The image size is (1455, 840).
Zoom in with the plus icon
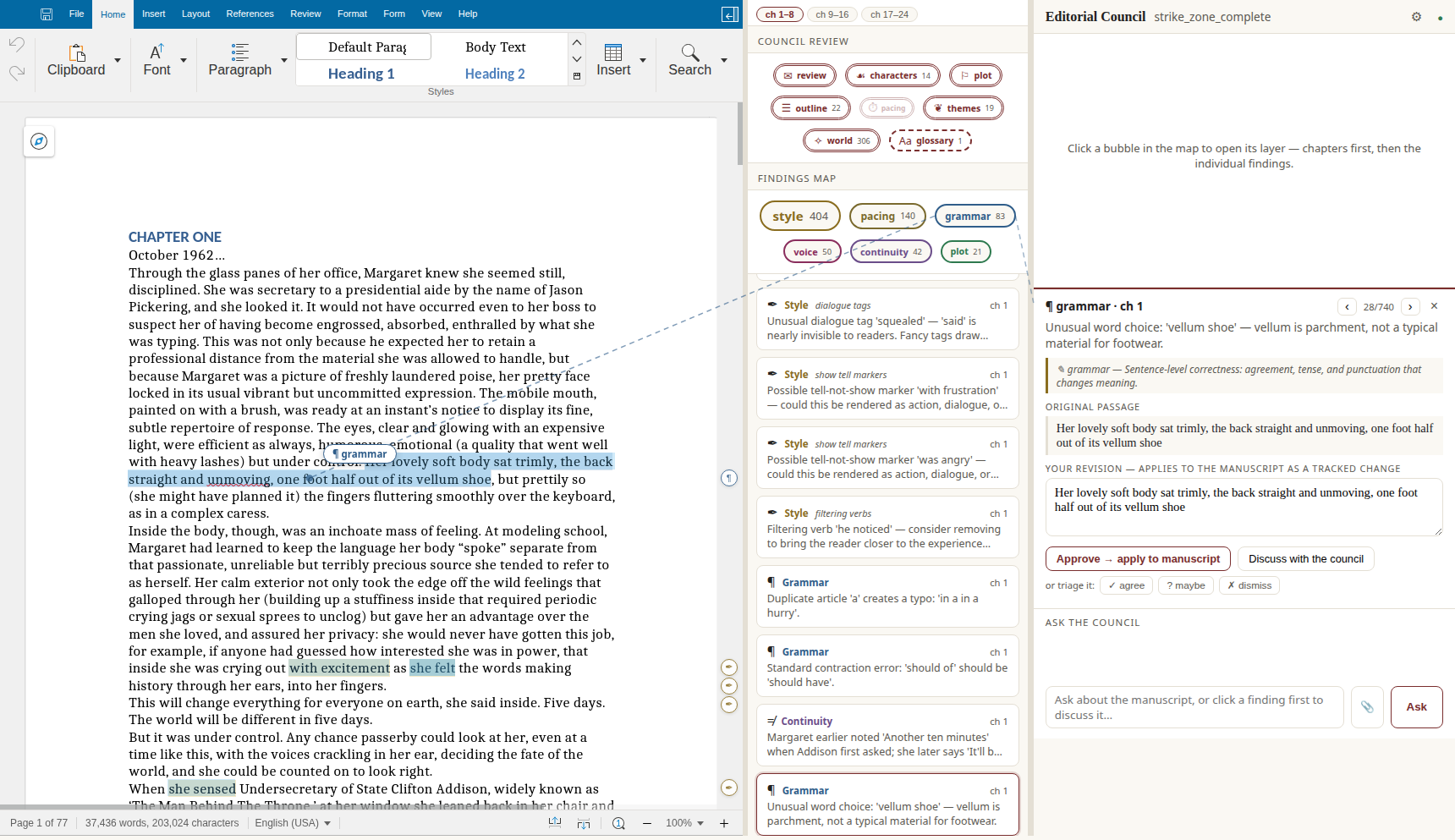[x=724, y=823]
